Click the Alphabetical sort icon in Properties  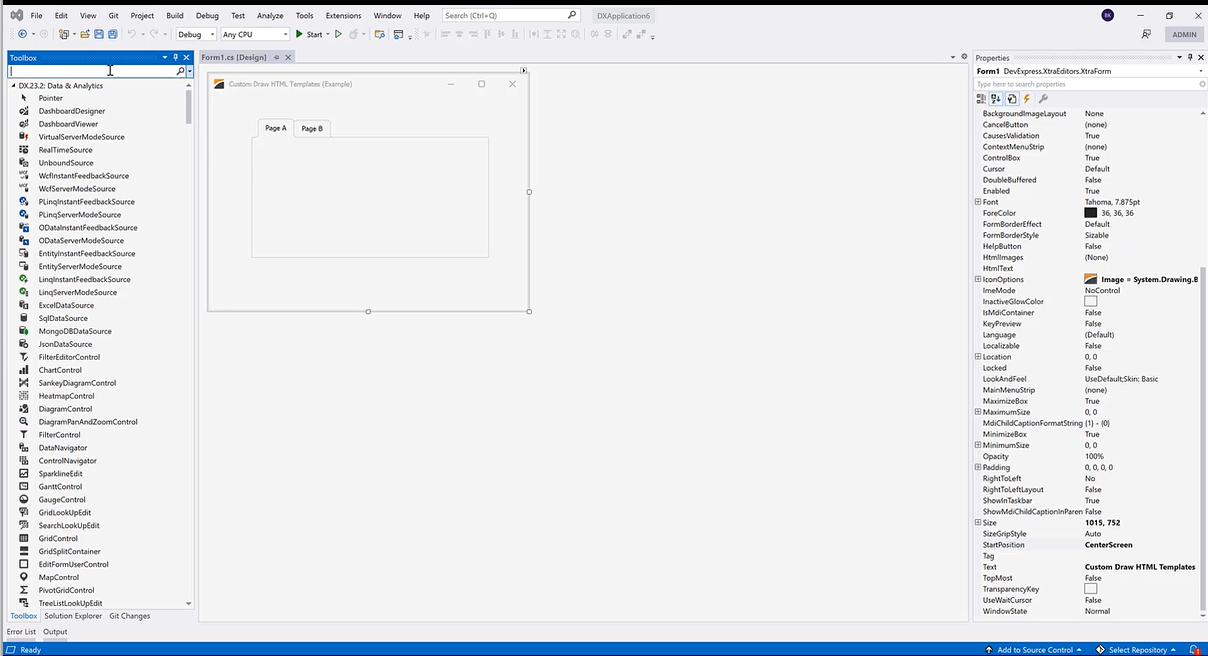click(x=996, y=99)
